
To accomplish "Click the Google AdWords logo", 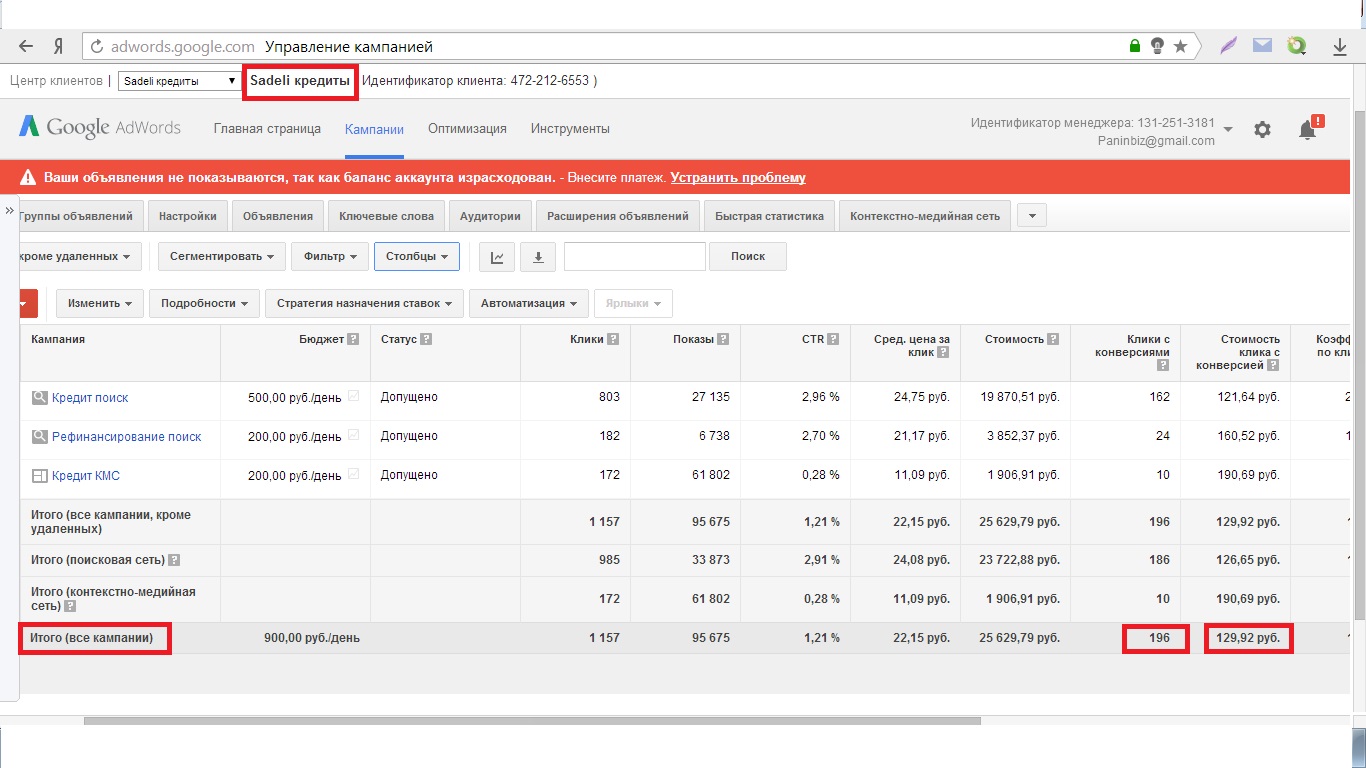I will pyautogui.click(x=100, y=128).
